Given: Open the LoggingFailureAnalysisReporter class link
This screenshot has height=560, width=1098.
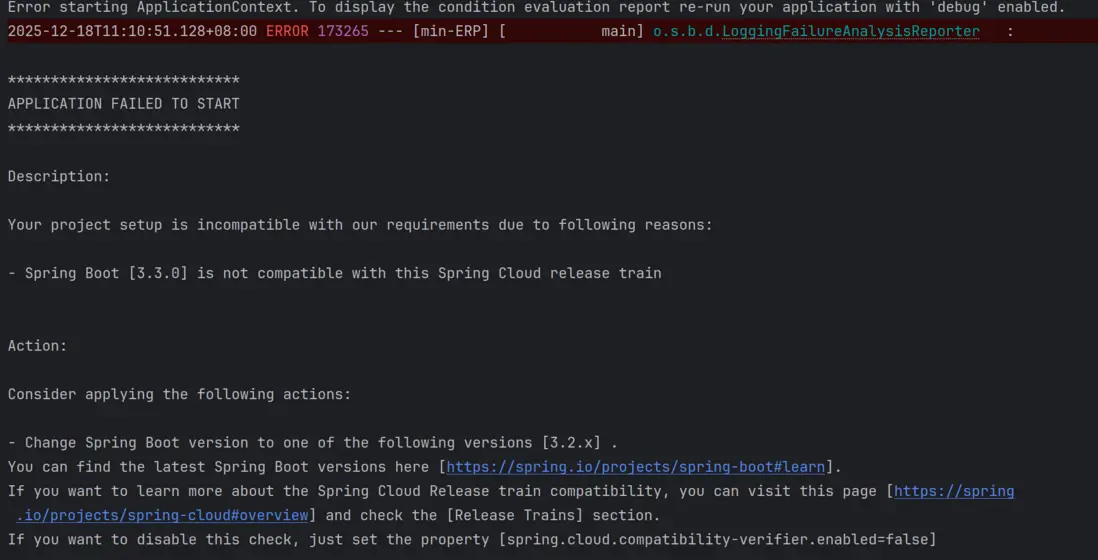Looking at the screenshot, I should [x=850, y=31].
